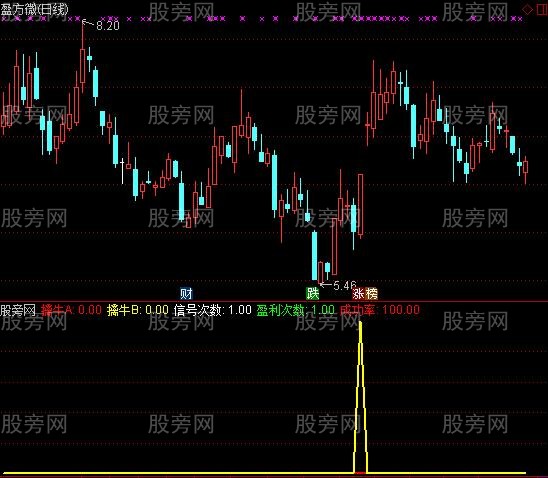This screenshot has height=478, width=548.
Task: Click the green 跌 event marker
Action: (312, 294)
